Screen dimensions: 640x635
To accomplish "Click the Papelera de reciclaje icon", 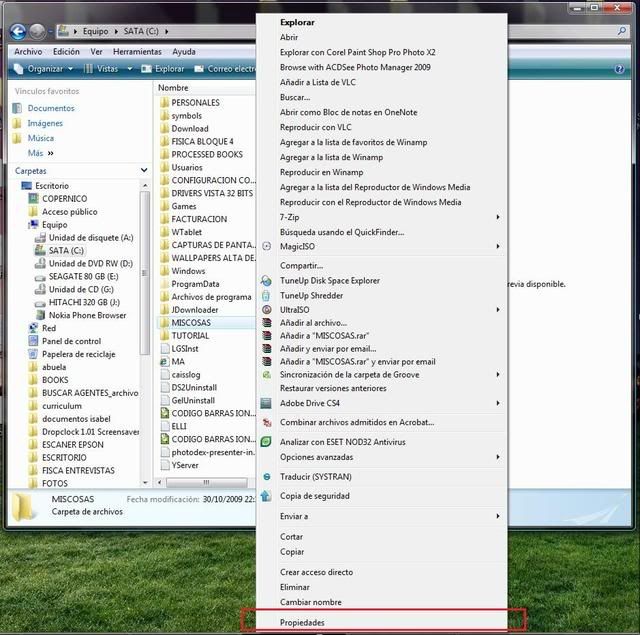I will point(33,354).
